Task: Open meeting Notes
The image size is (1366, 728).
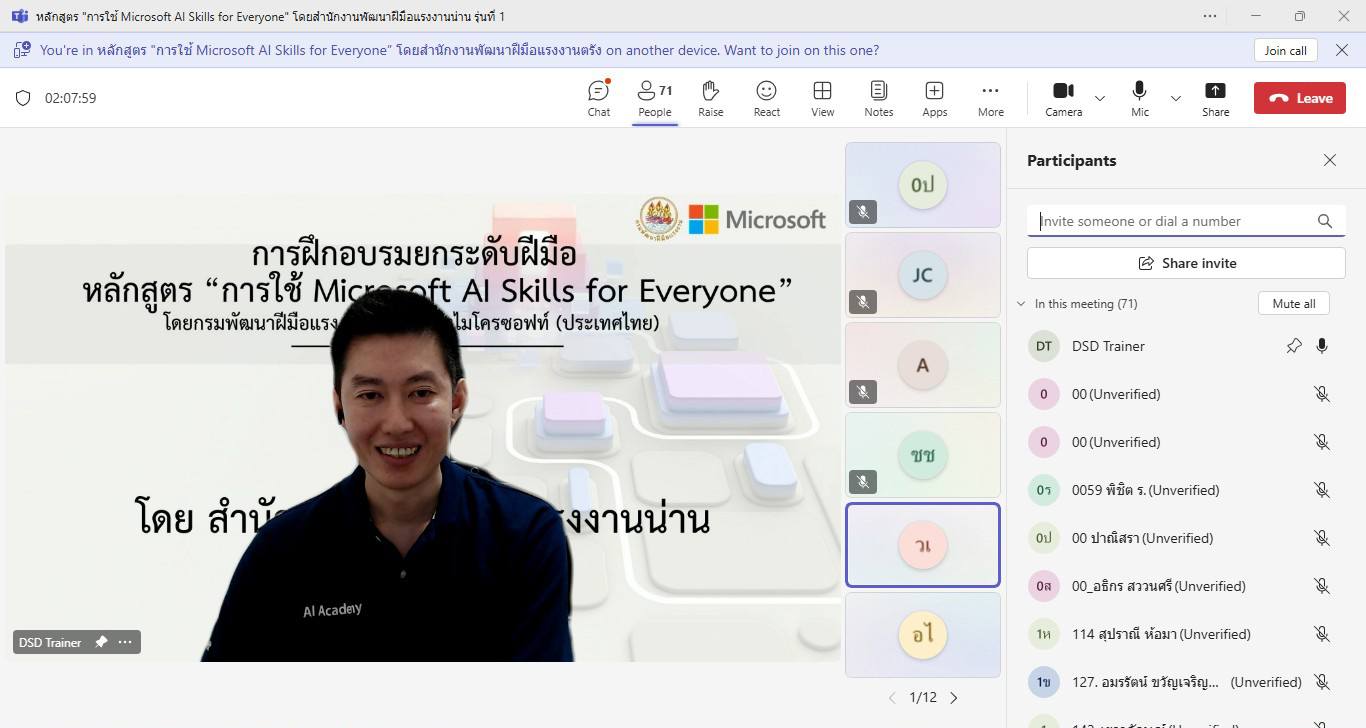Action: tap(878, 98)
